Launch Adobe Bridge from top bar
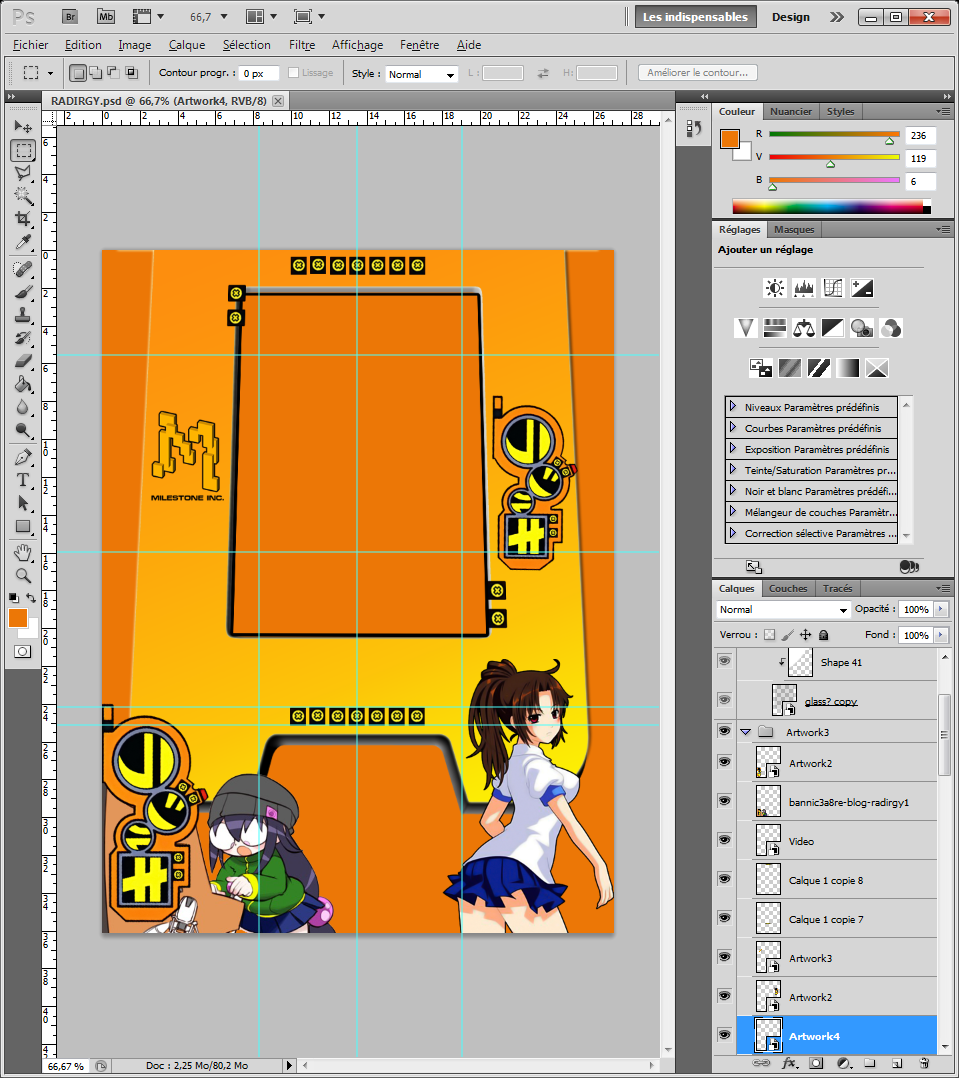The image size is (959, 1078). point(70,16)
